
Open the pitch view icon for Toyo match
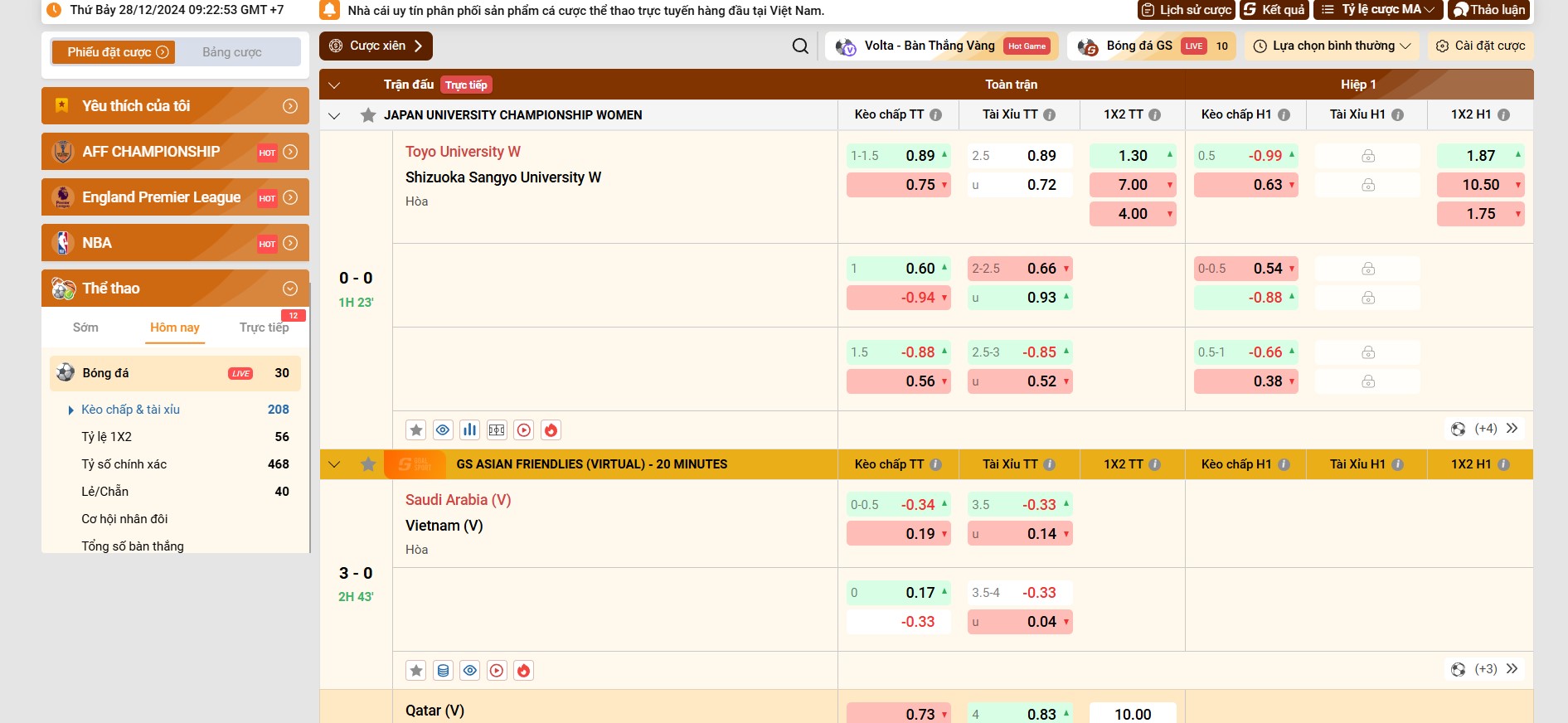coord(497,429)
